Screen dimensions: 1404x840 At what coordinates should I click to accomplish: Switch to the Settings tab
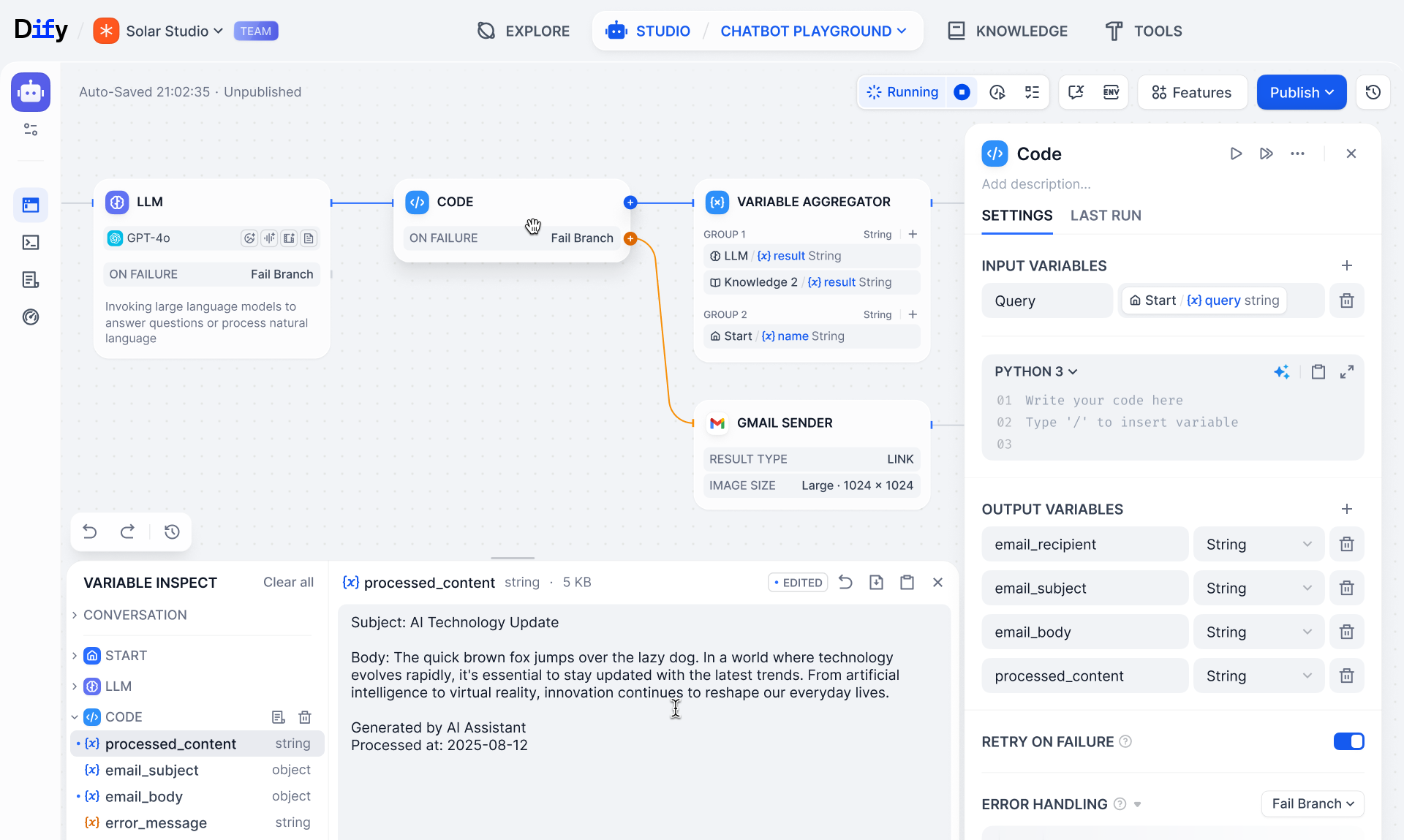1017,216
